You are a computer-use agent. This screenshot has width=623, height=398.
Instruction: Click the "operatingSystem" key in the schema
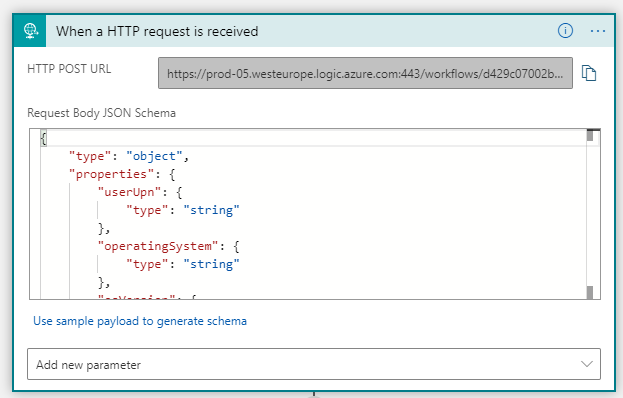[158, 246]
